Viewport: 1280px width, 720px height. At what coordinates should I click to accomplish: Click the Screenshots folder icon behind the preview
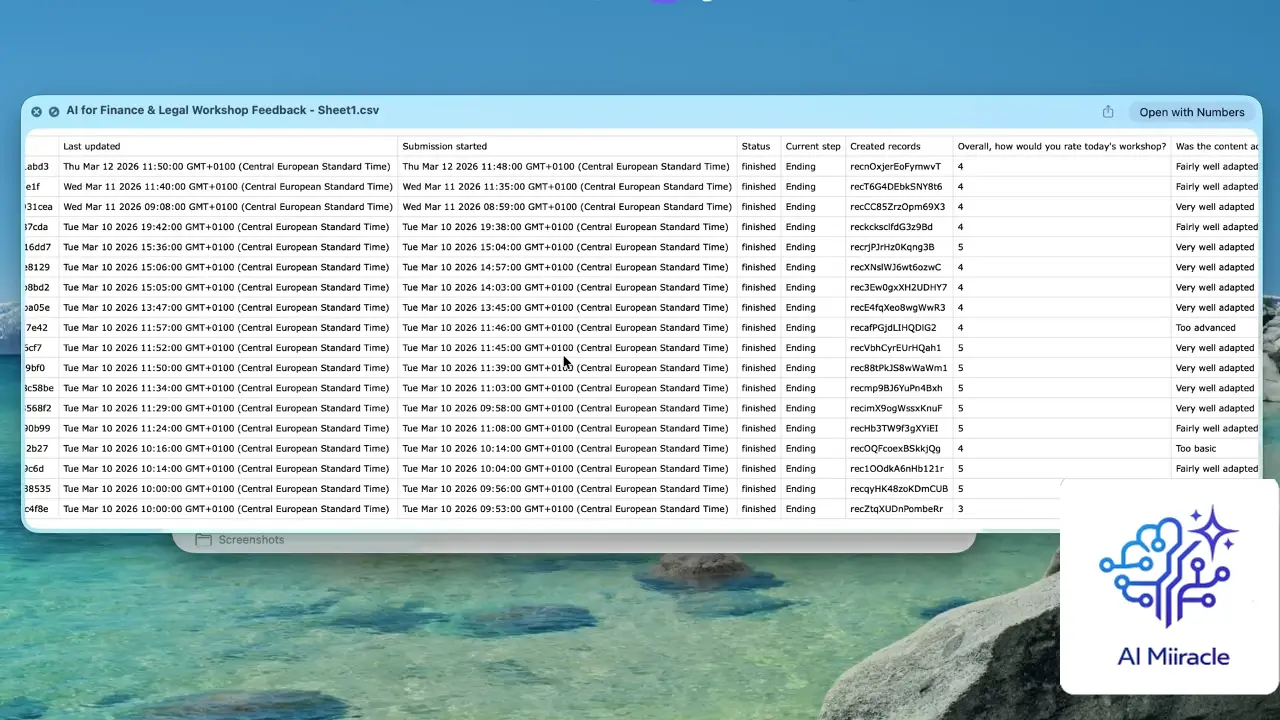(x=203, y=540)
